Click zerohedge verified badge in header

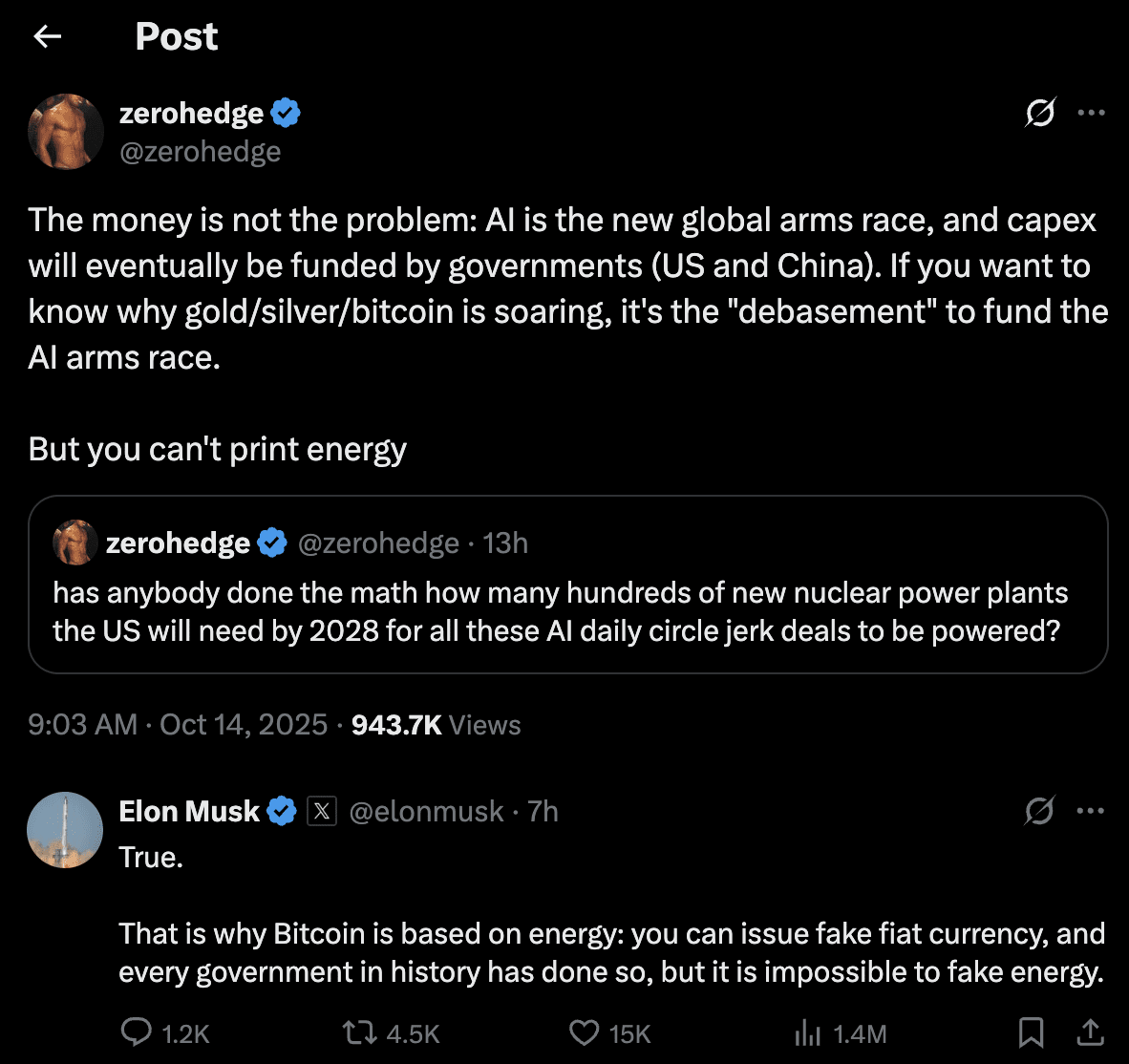286,113
